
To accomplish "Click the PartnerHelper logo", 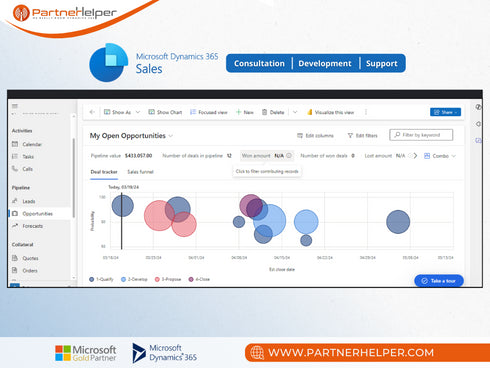I will (x=65, y=13).
